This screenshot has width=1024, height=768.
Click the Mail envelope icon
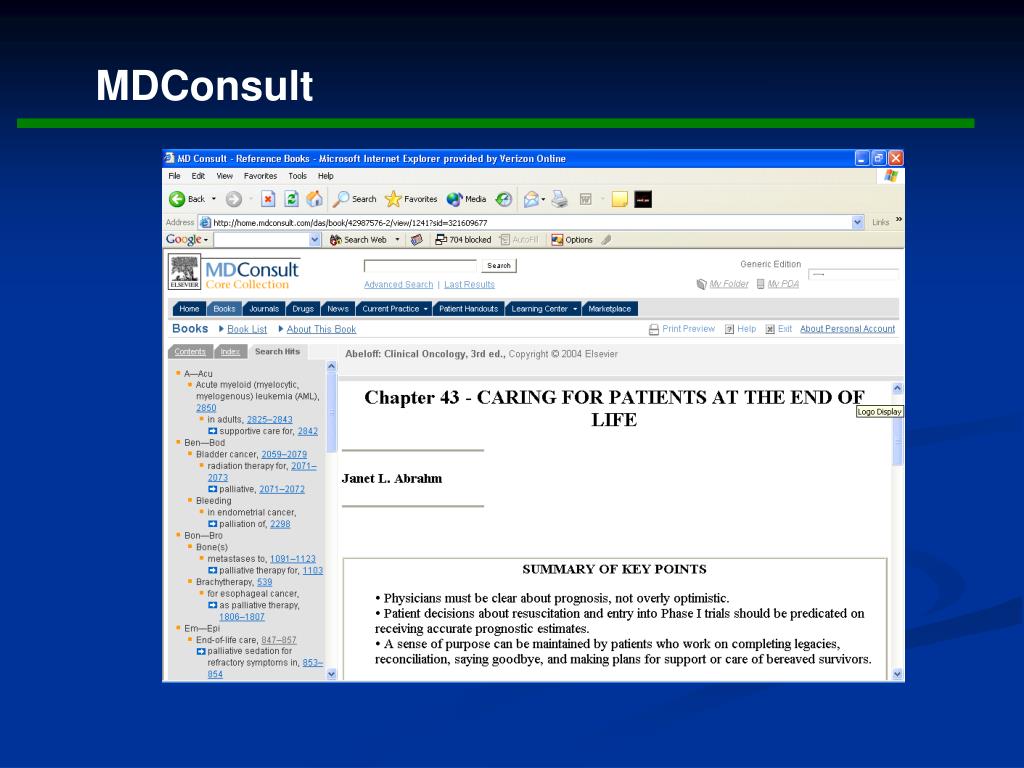click(x=531, y=199)
